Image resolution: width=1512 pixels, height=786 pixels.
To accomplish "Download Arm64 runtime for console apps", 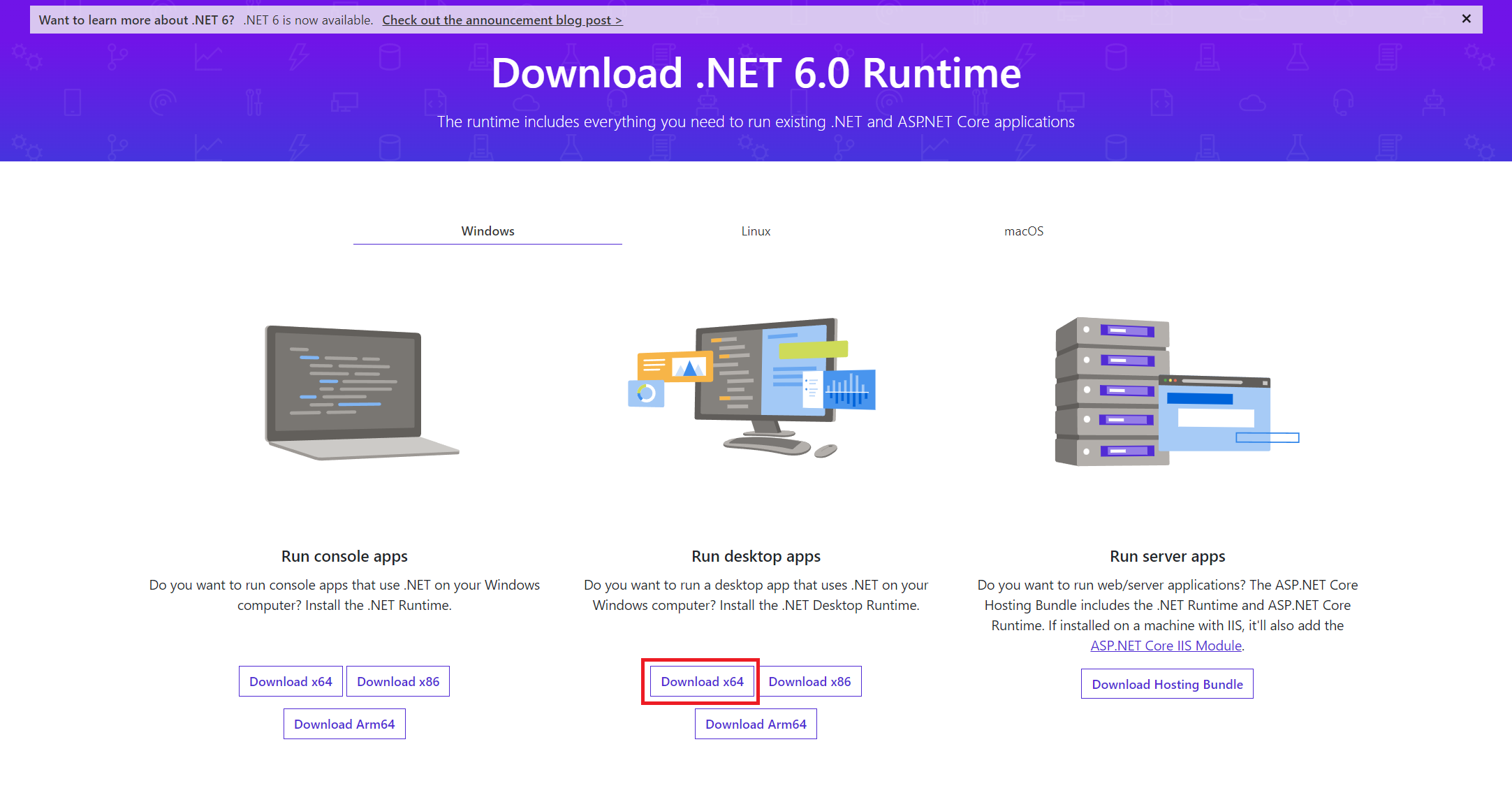I will [344, 724].
